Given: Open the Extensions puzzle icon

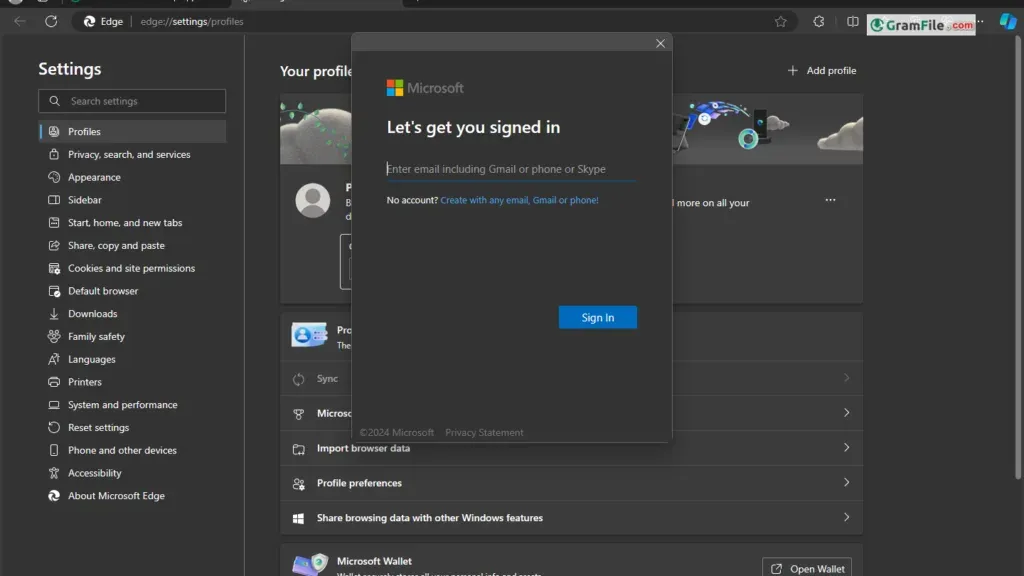Looking at the screenshot, I should (818, 22).
